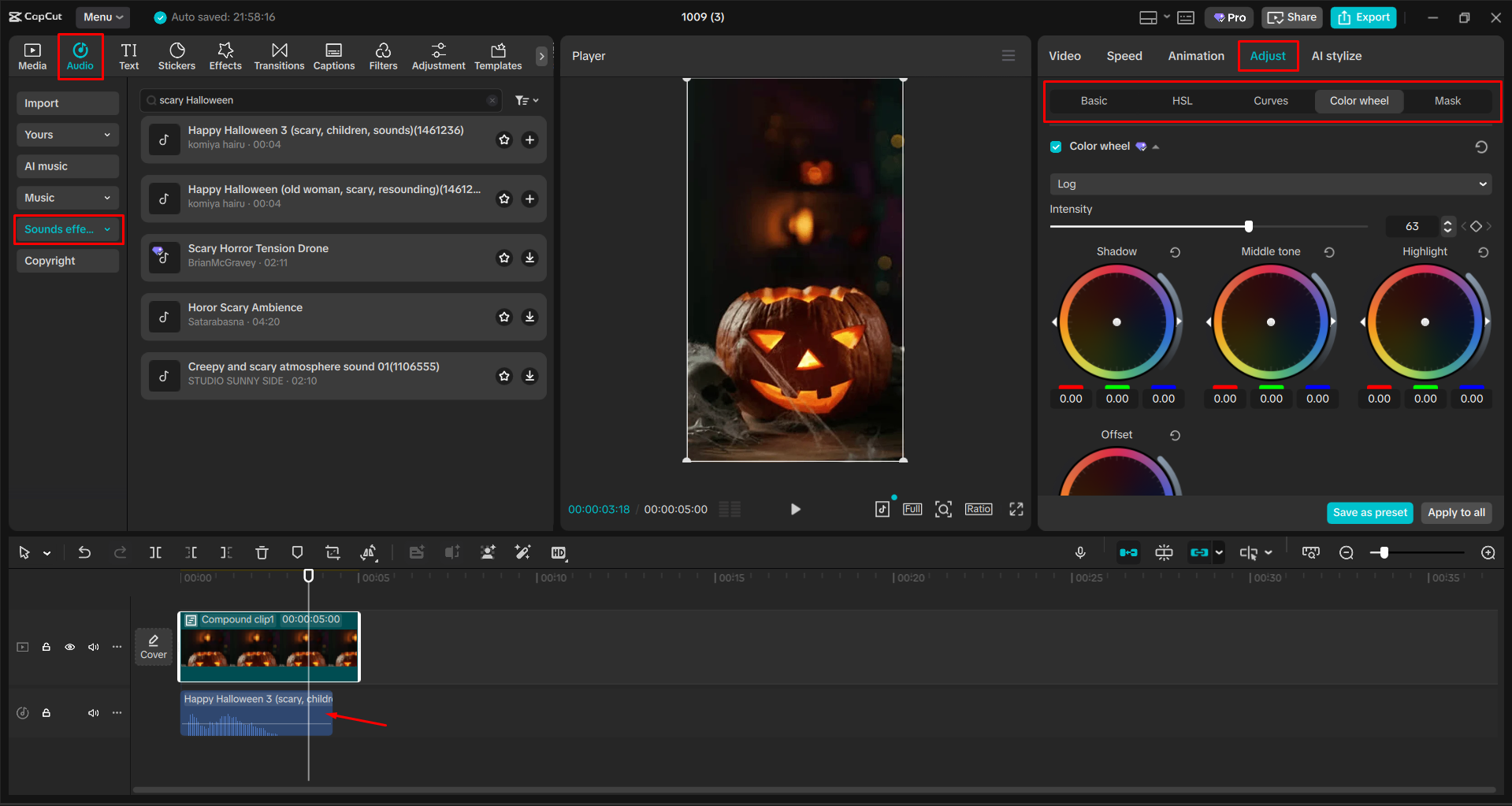Open the Filters panel

[x=383, y=55]
